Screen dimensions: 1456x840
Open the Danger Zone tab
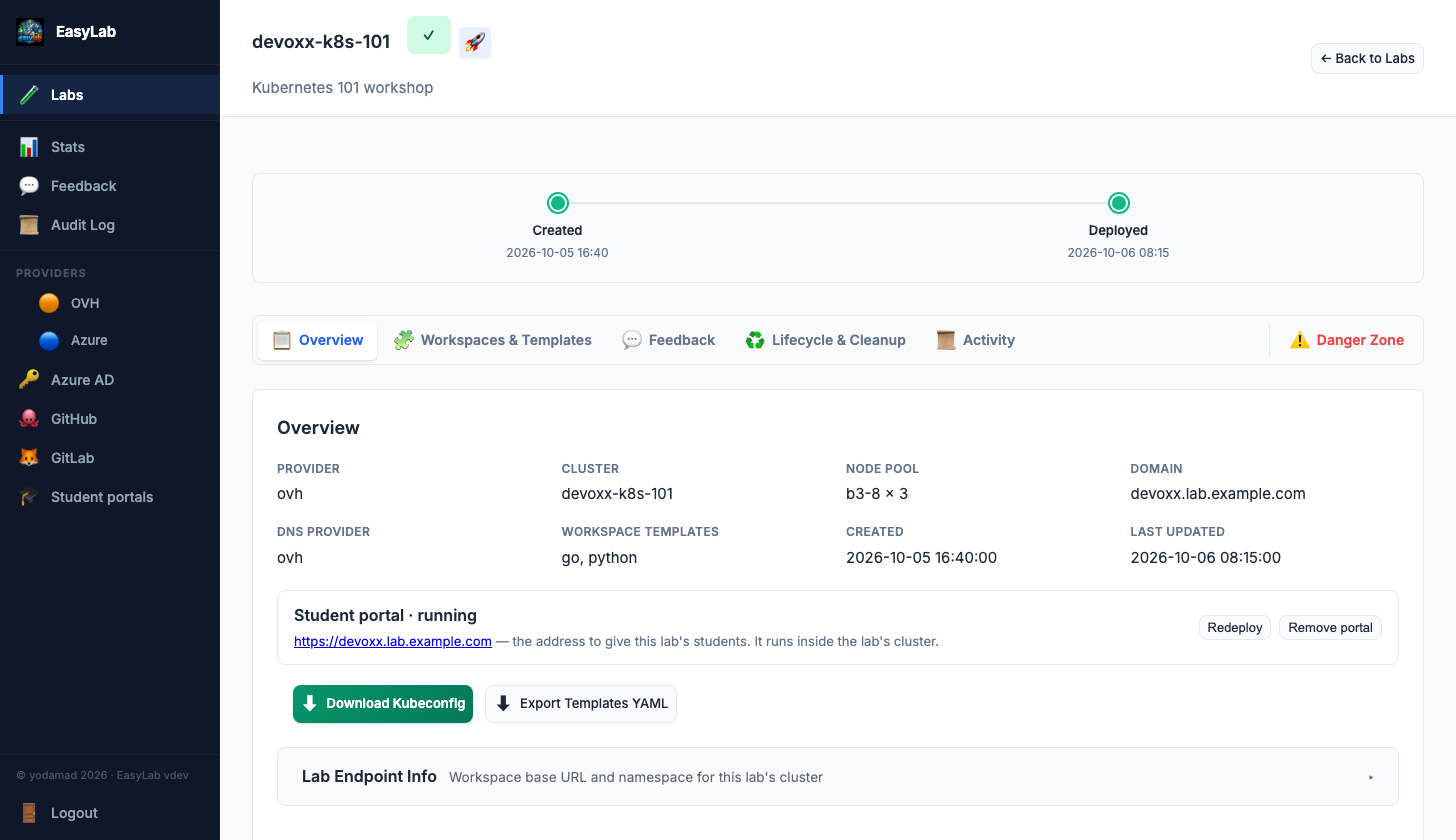click(x=1347, y=340)
